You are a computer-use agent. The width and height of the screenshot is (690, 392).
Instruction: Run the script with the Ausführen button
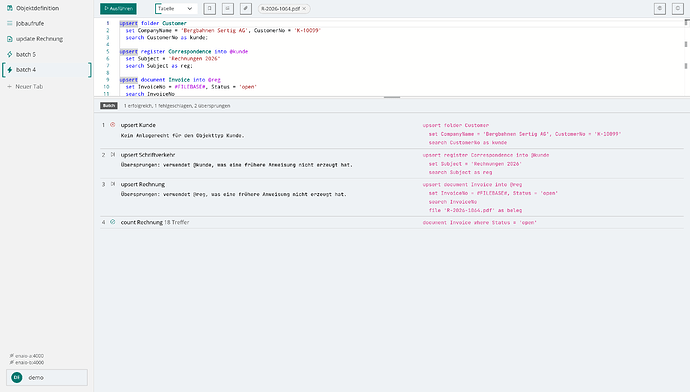118,8
